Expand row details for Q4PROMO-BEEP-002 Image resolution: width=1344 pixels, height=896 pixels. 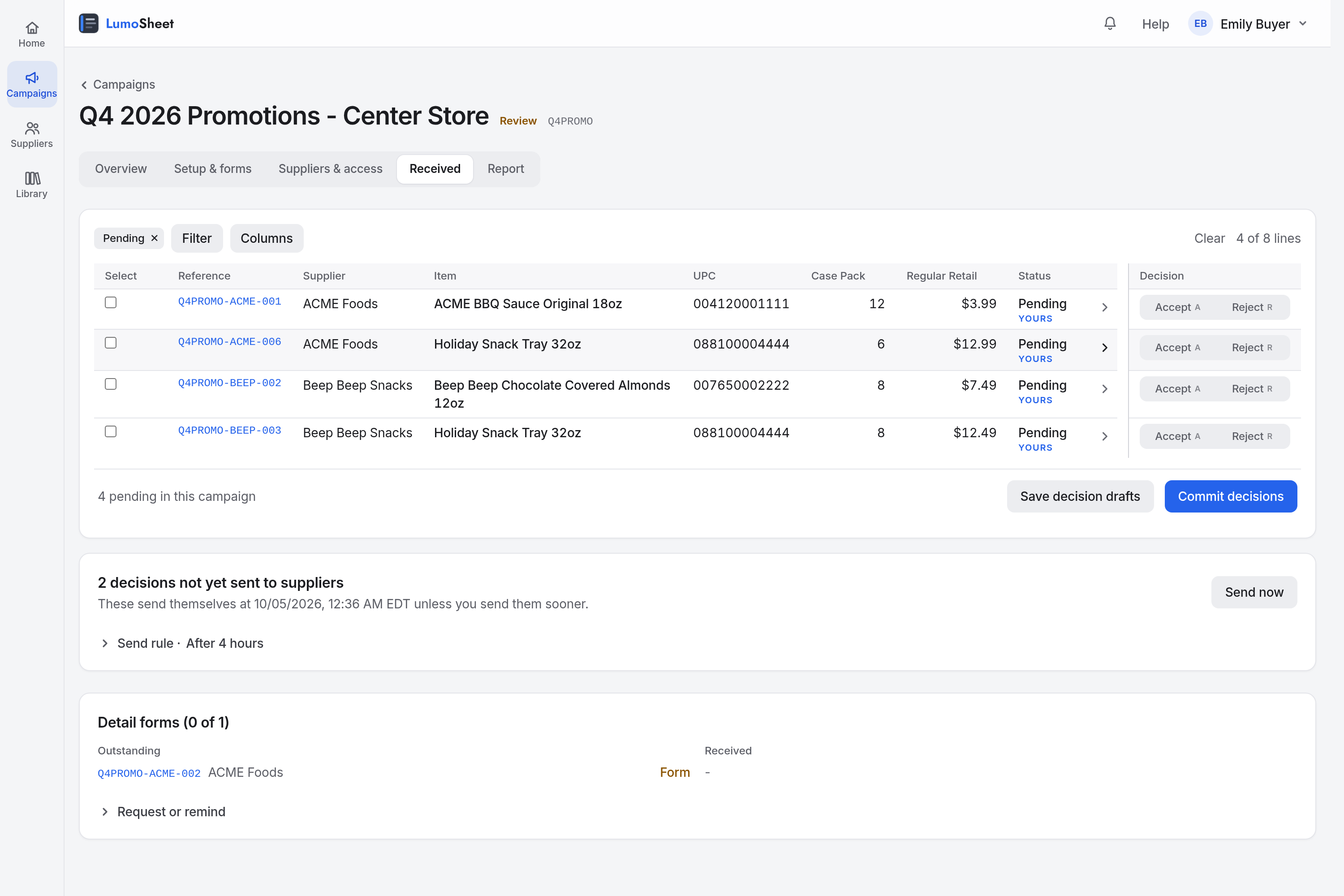point(1105,388)
